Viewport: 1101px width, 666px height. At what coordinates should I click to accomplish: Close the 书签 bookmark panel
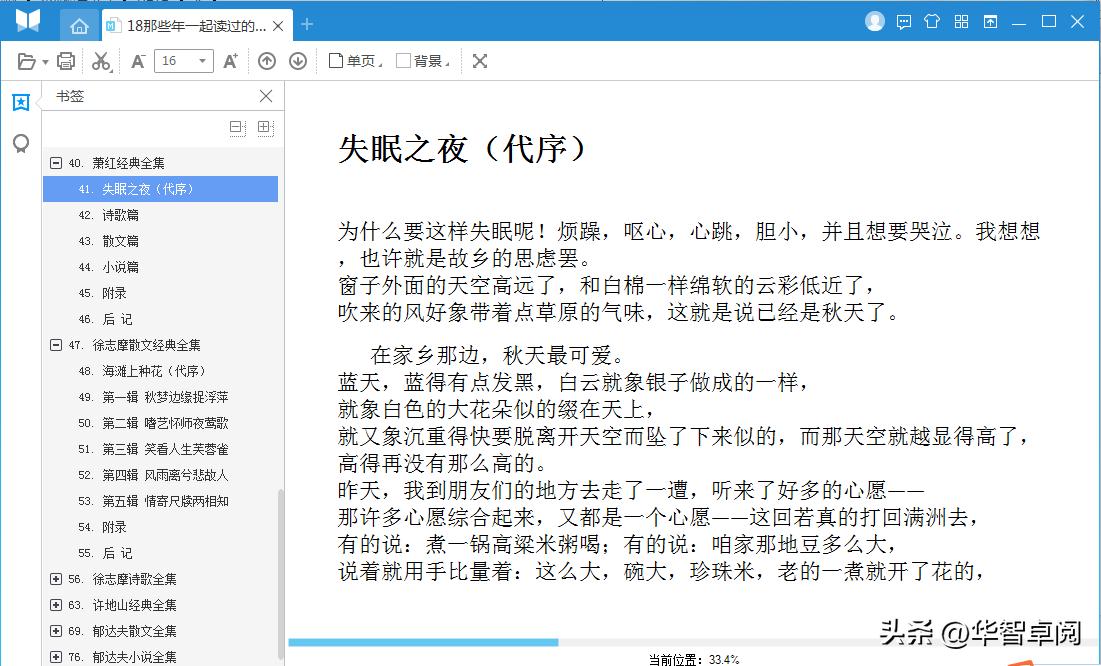[x=265, y=96]
